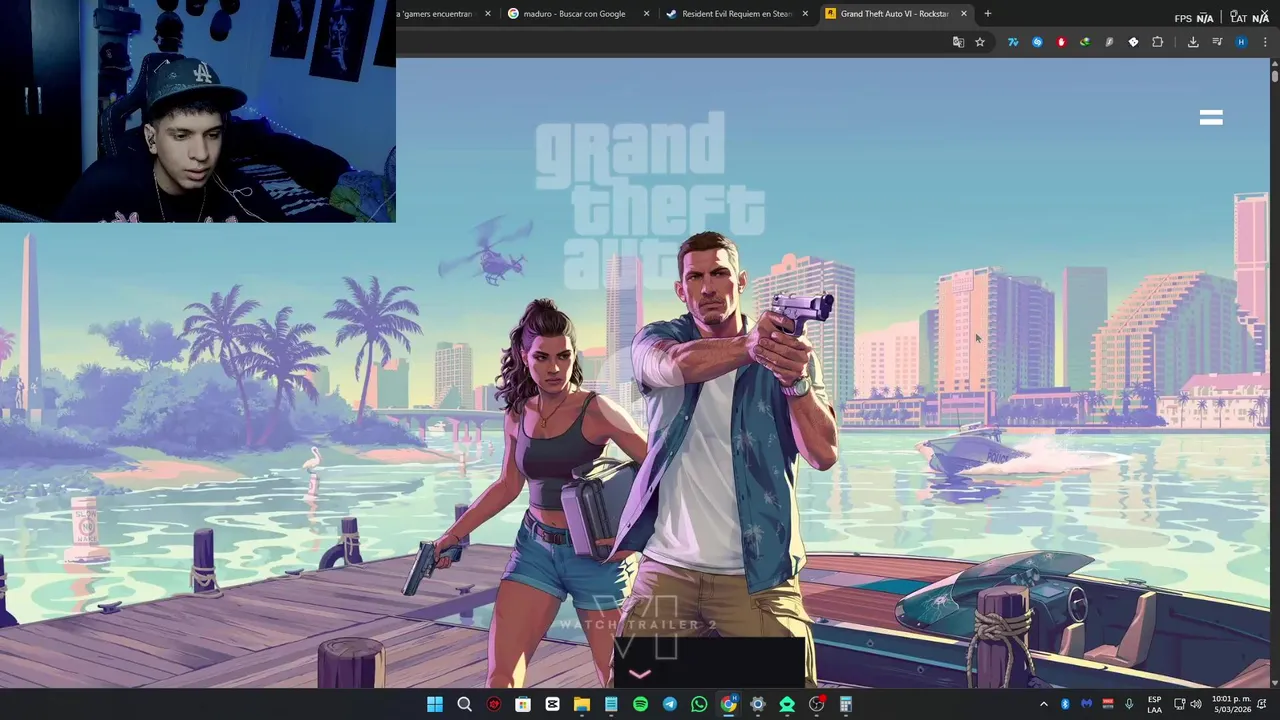Switch the ESP LAA input language
1280x720 pixels.
pos(1154,704)
